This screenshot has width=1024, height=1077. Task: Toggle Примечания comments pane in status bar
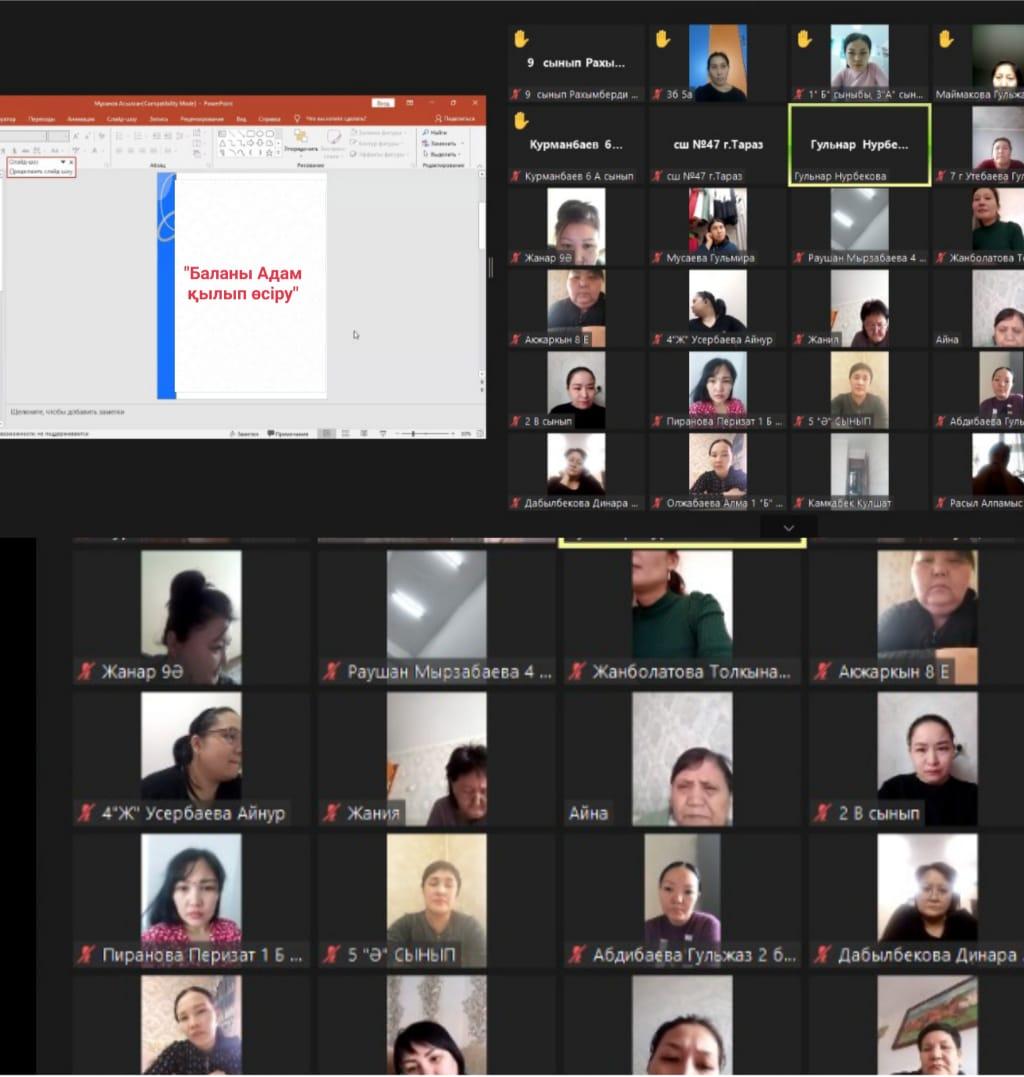pyautogui.click(x=288, y=434)
